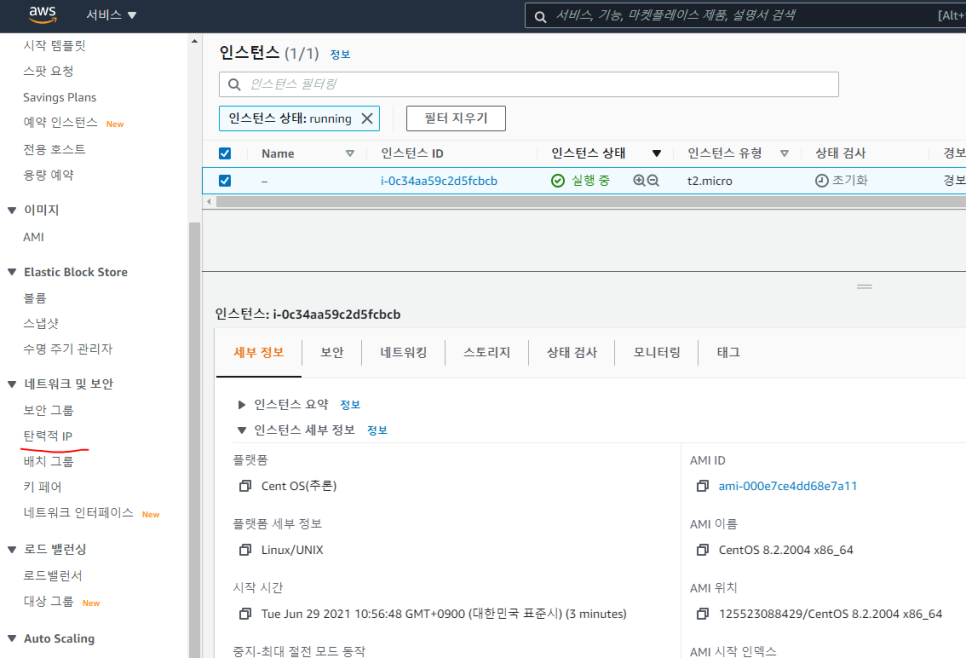Collapse the 로드 밸런싱 sidebar section
The height and width of the screenshot is (658, 966).
12,549
